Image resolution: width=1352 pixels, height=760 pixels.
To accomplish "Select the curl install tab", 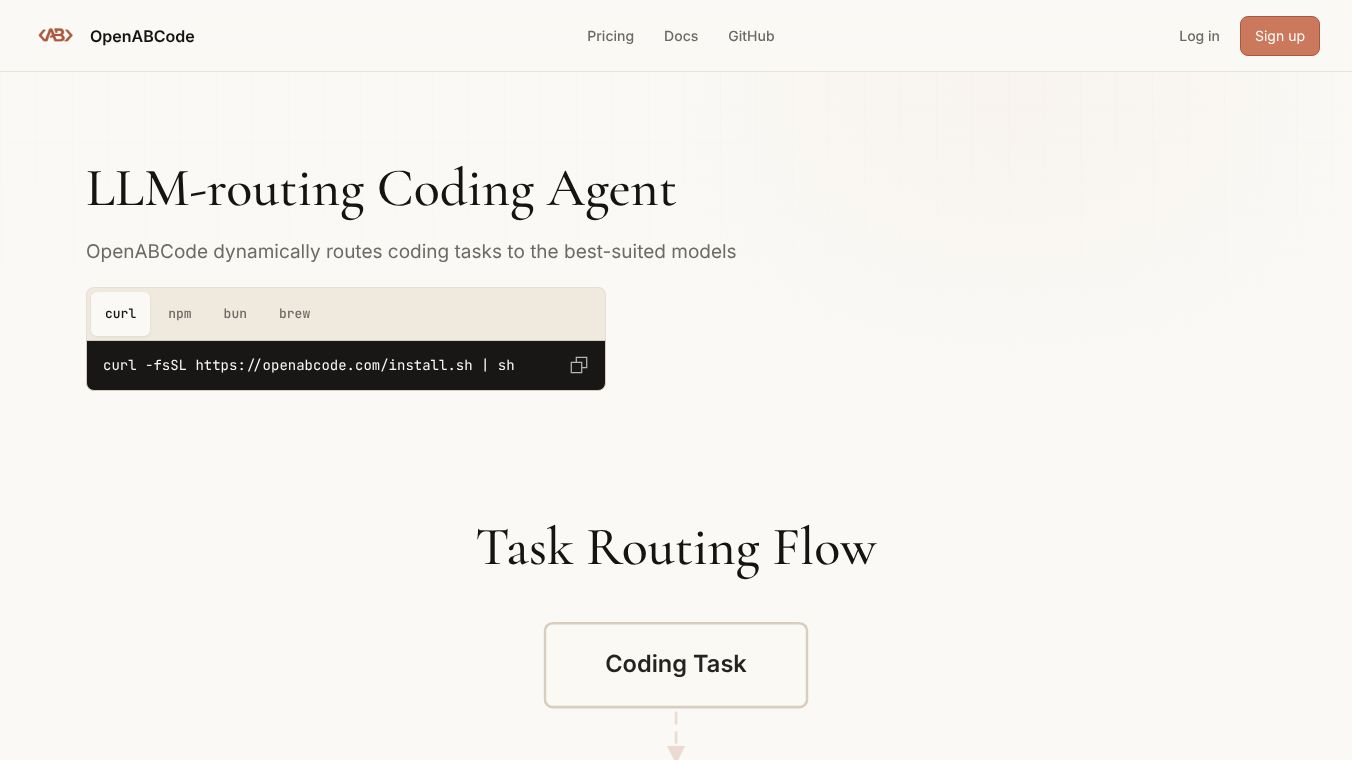I will pyautogui.click(x=120, y=314).
